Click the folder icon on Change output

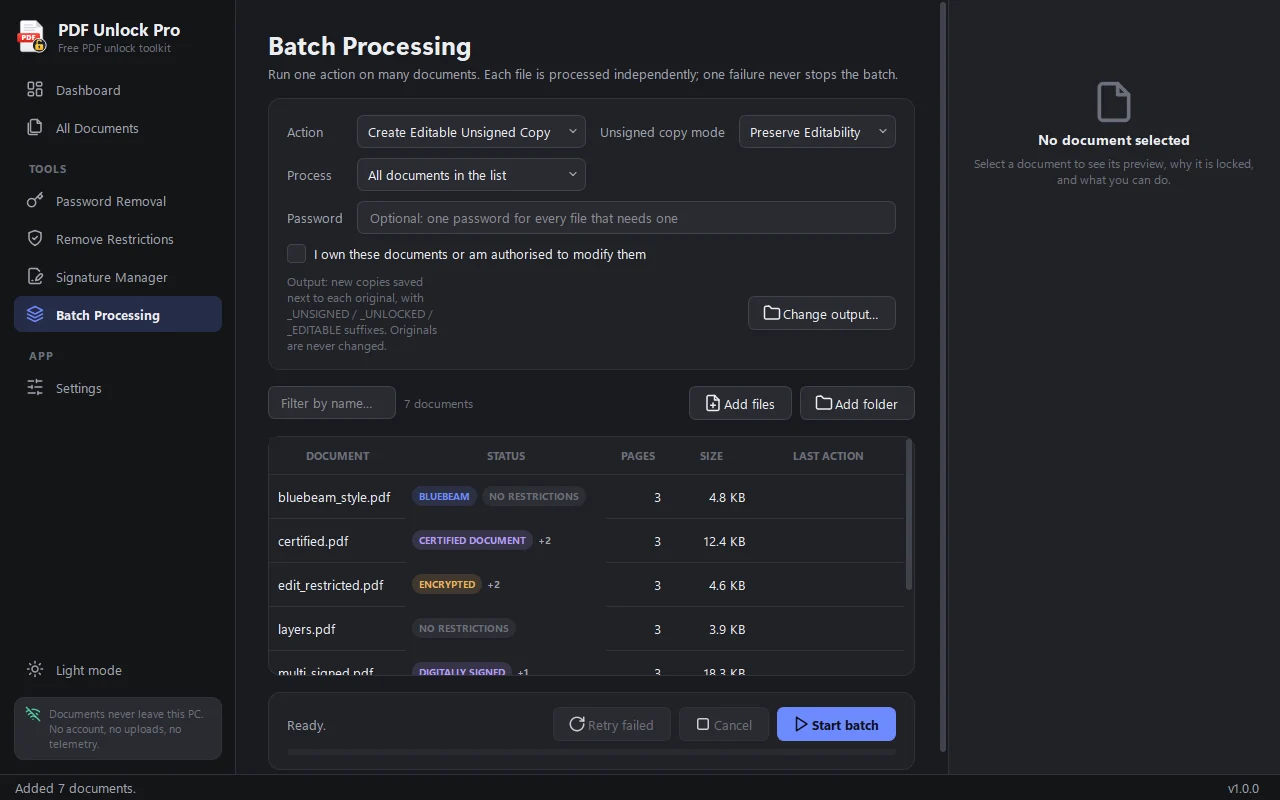point(772,313)
